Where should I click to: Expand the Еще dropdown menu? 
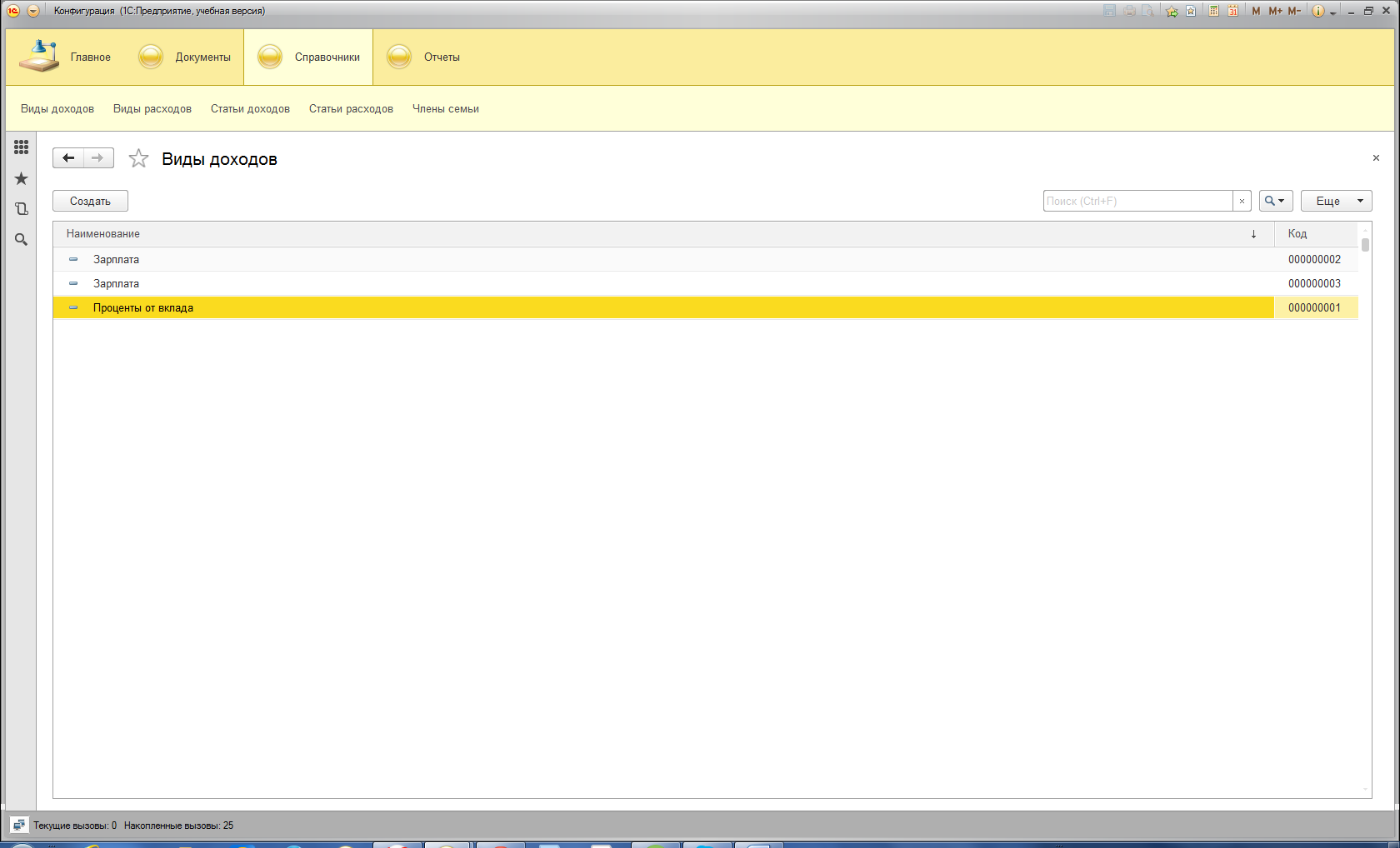click(x=1336, y=201)
